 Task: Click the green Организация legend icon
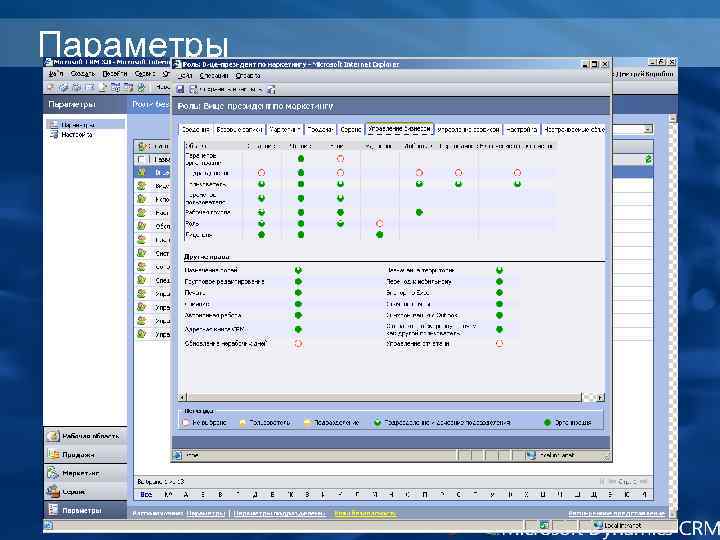tap(547, 422)
